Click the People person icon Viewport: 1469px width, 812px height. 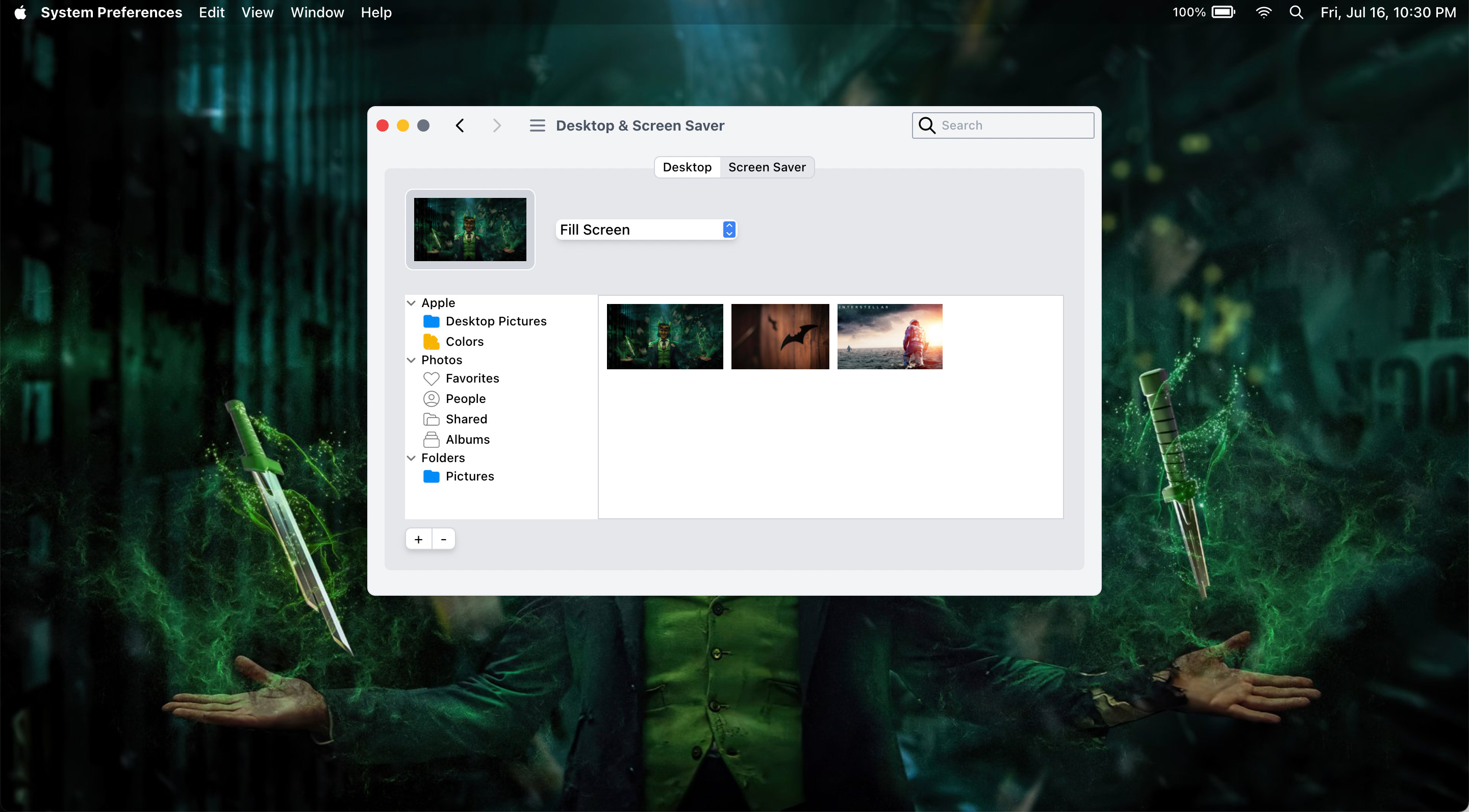coord(431,398)
